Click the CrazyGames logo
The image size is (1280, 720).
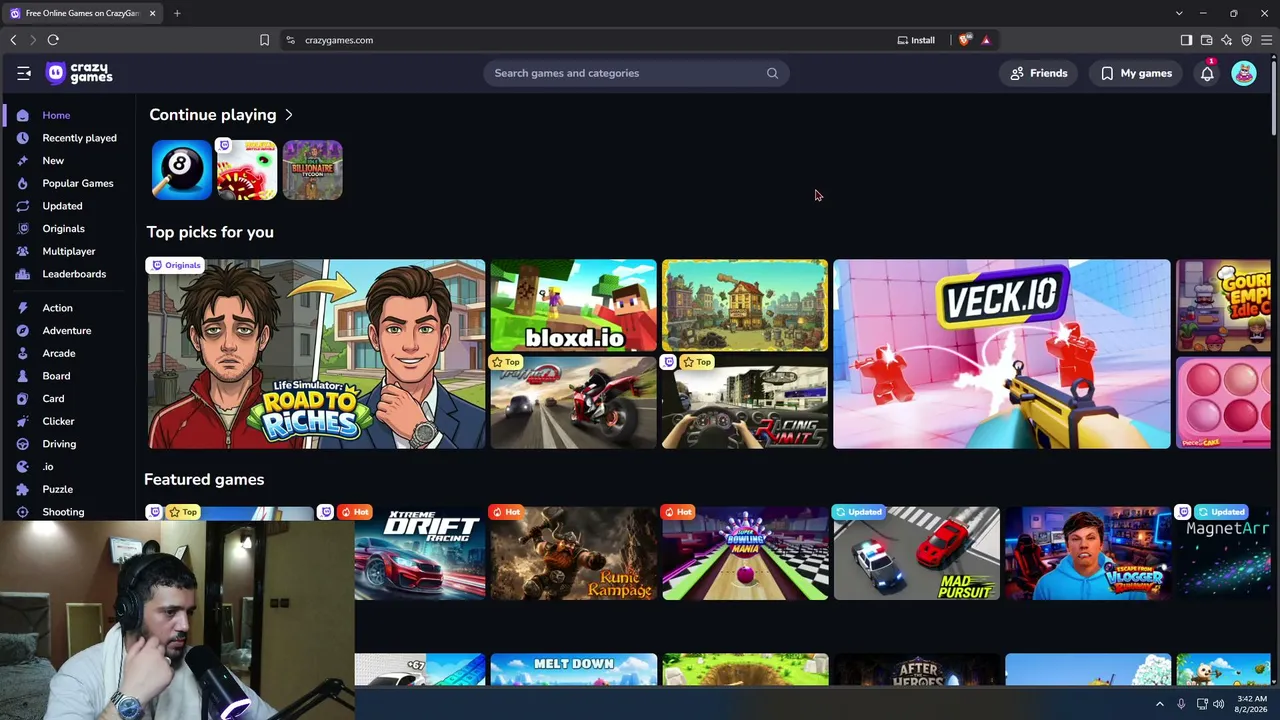click(x=80, y=73)
